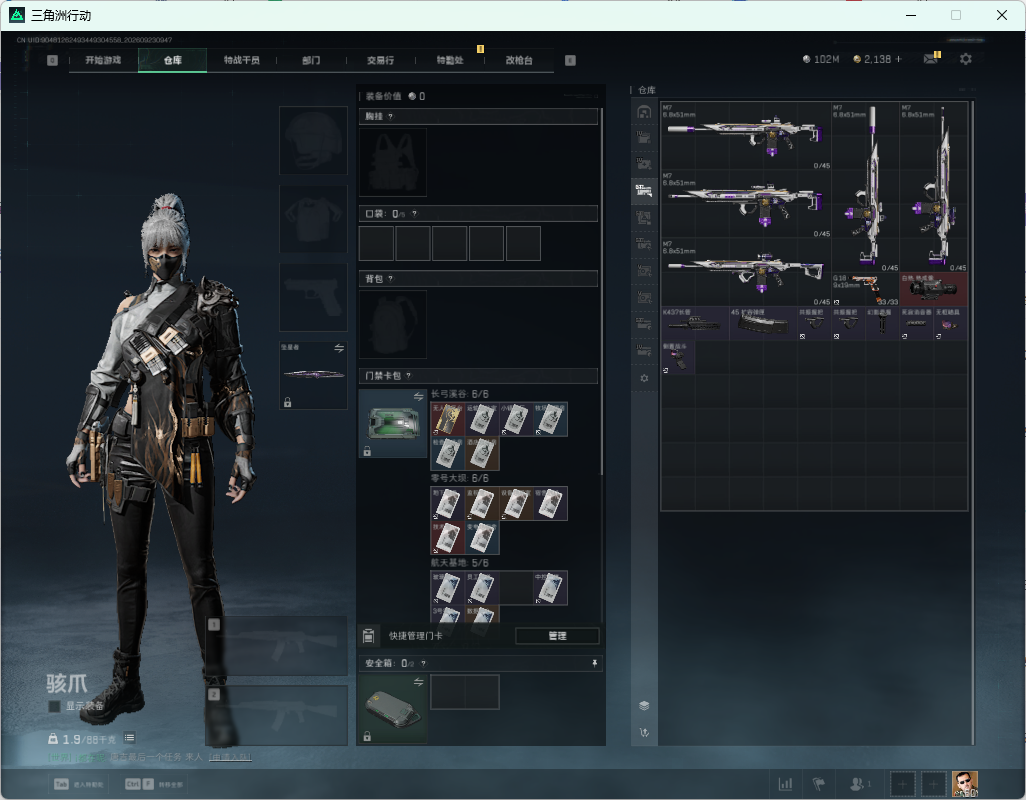Select the highlighted stash filter icon
The width and height of the screenshot is (1026, 800).
coord(644,191)
